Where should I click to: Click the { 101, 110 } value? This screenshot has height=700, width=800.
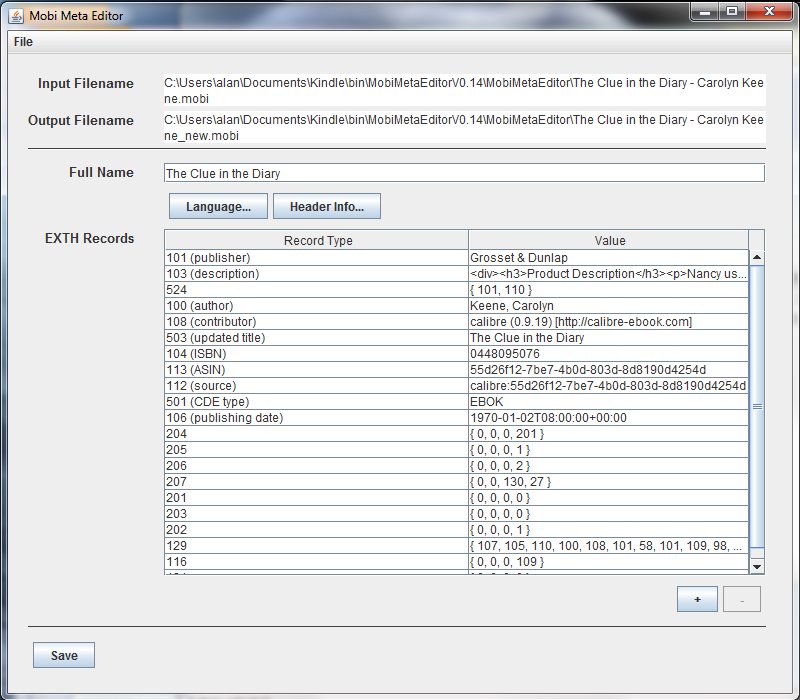click(609, 290)
